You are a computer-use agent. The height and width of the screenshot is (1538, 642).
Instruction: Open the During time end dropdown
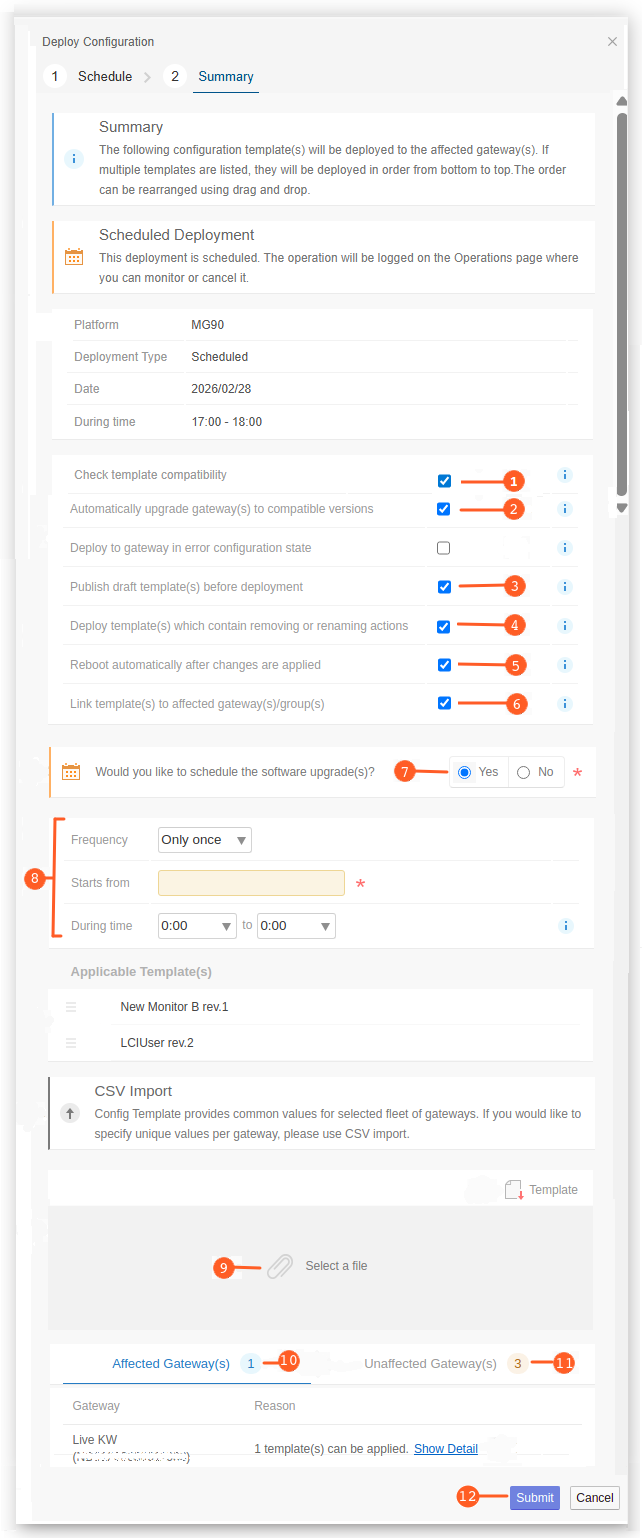[x=296, y=926]
